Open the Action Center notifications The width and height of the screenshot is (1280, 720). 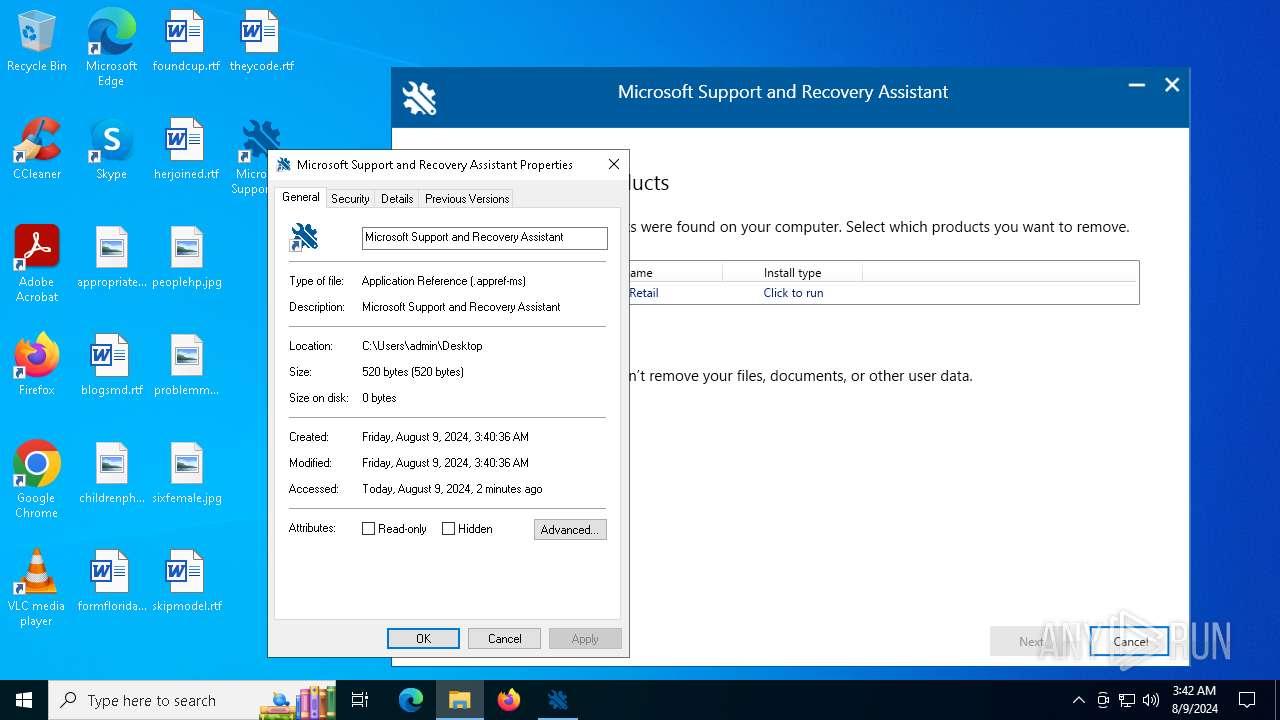1247,700
